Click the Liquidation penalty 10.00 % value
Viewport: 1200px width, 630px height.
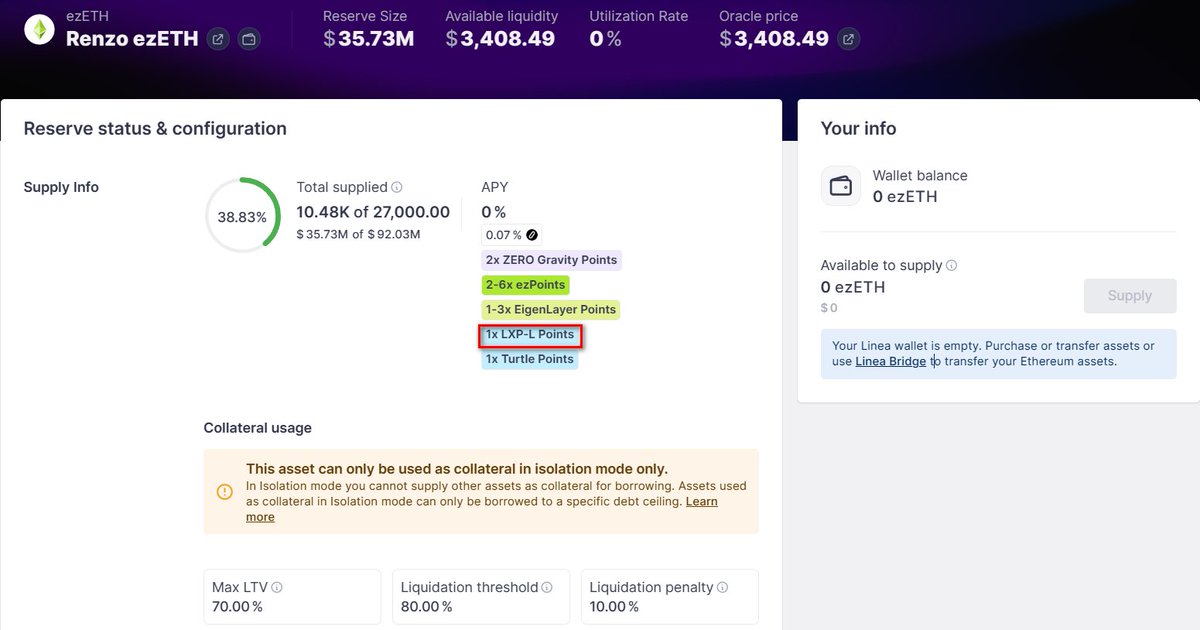(615, 607)
